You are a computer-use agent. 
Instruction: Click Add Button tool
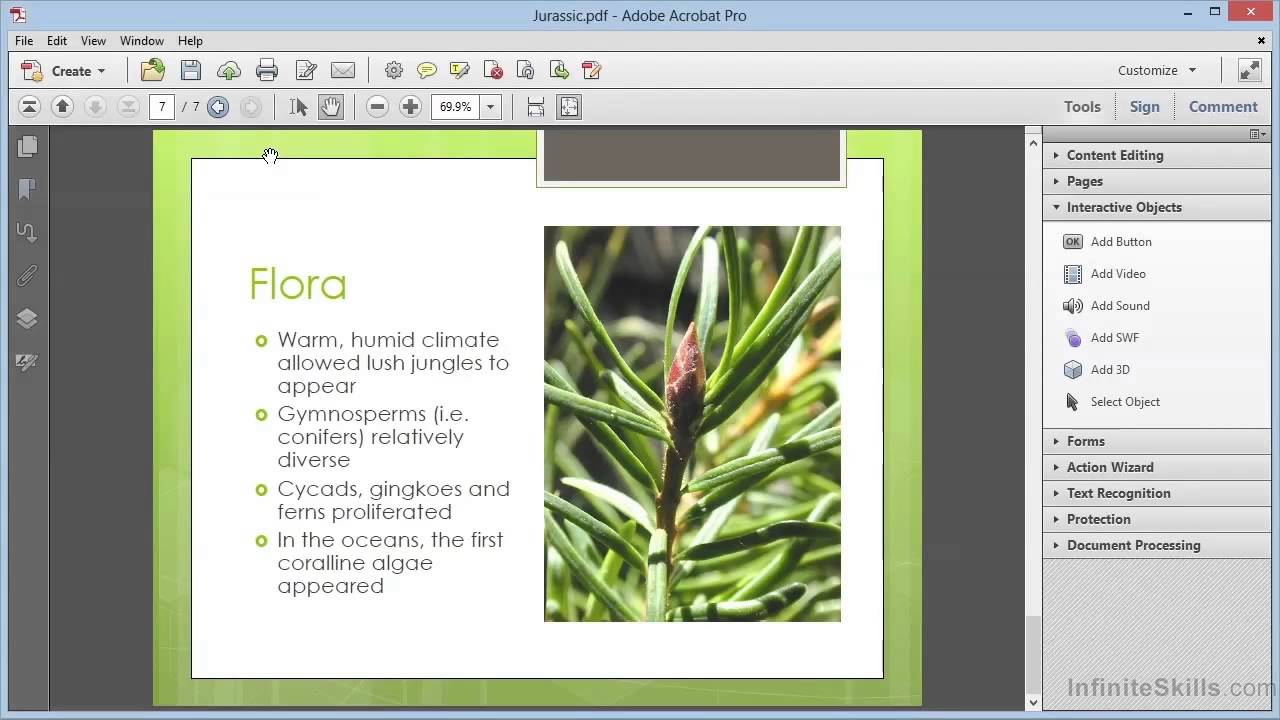(1108, 242)
